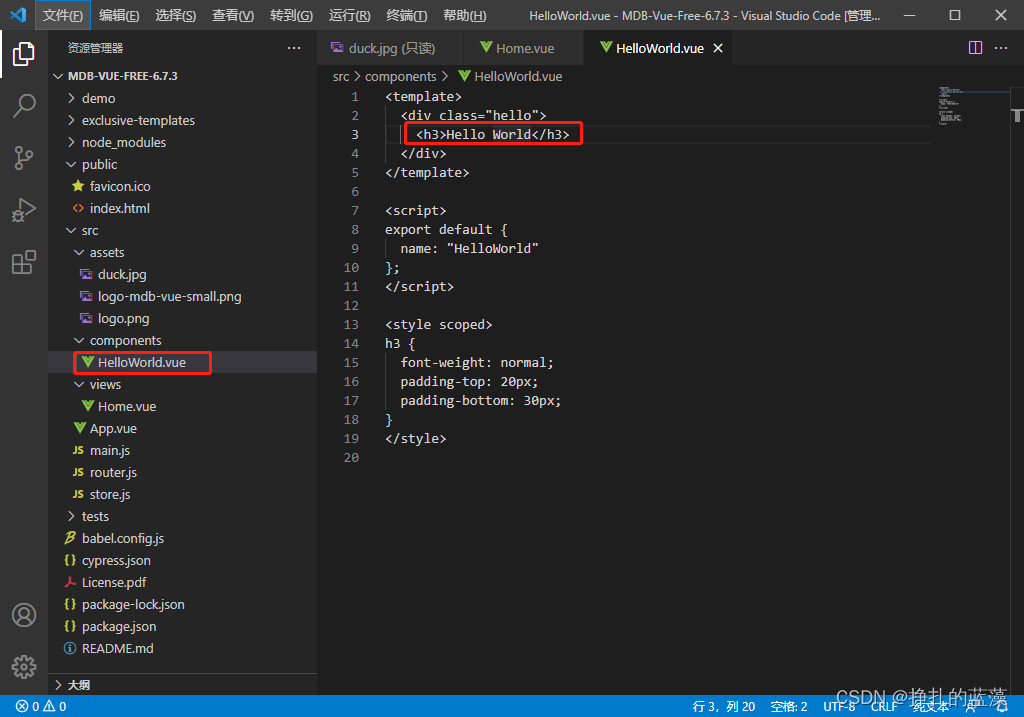Open the Run and Debug view icon
Image resolution: width=1024 pixels, height=717 pixels.
pyautogui.click(x=24, y=210)
